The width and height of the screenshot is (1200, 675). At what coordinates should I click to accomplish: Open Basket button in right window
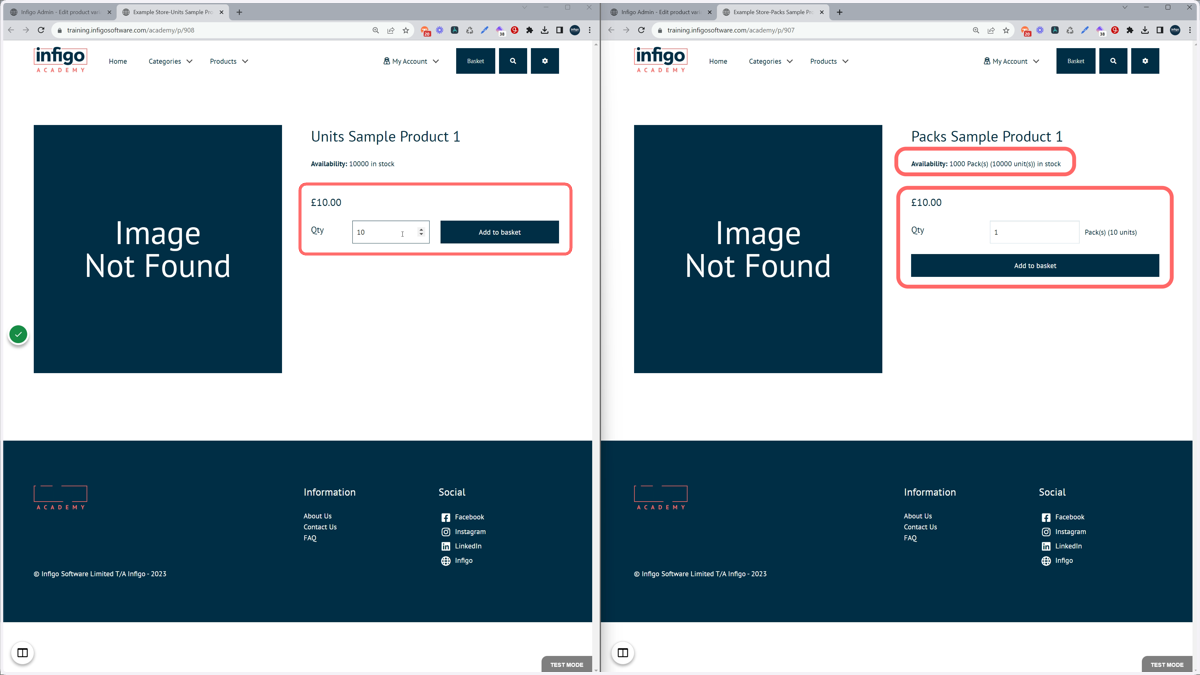(1075, 61)
